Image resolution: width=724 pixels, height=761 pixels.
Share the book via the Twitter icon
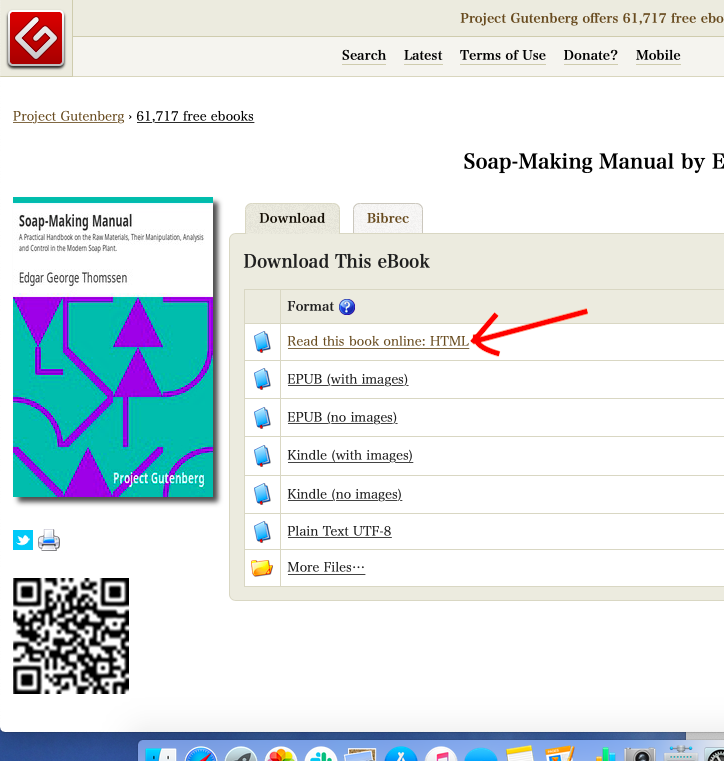point(23,540)
